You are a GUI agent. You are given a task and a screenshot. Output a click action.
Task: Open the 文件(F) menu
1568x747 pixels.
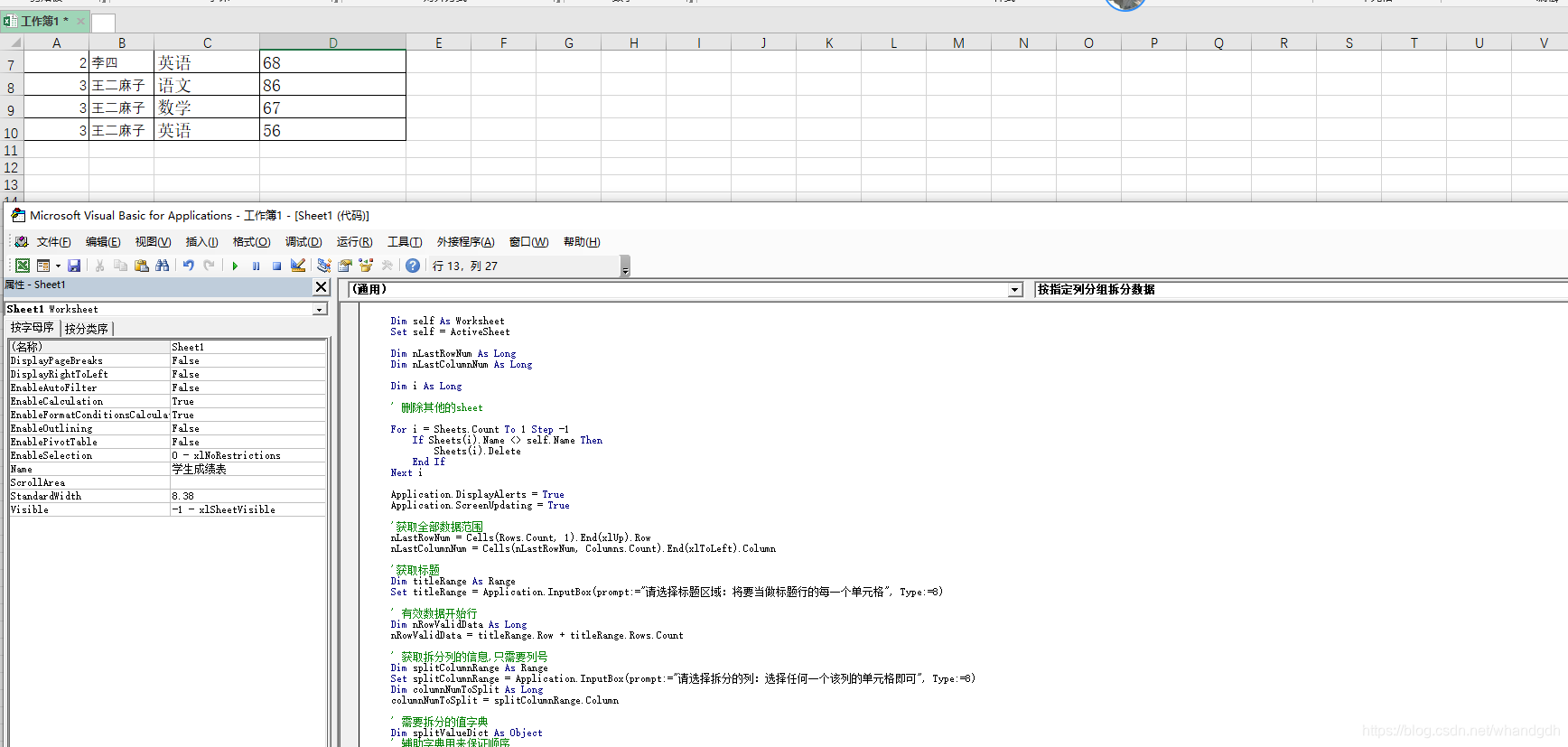coord(53,242)
